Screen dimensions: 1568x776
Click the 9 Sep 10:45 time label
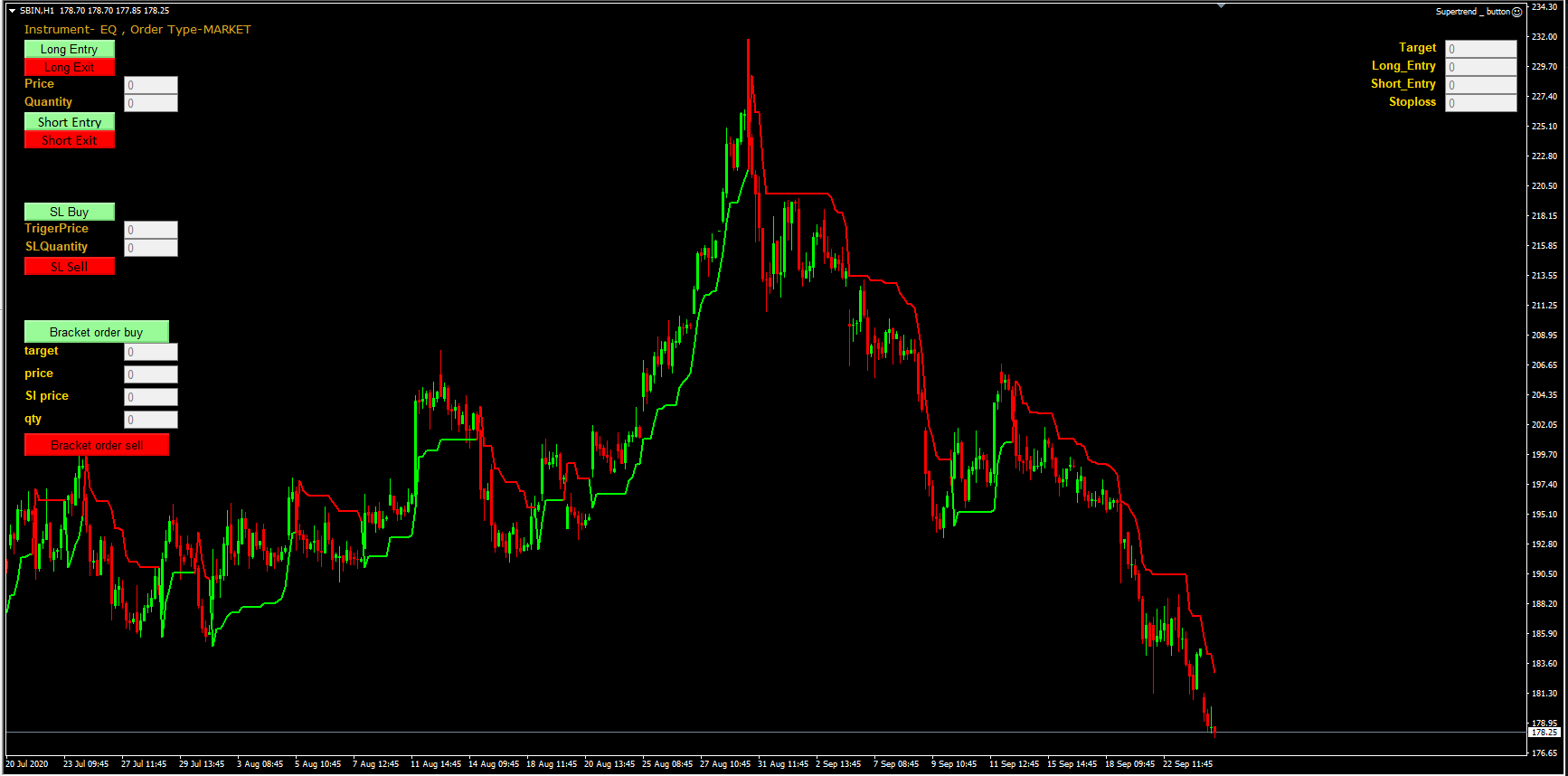pos(954,764)
